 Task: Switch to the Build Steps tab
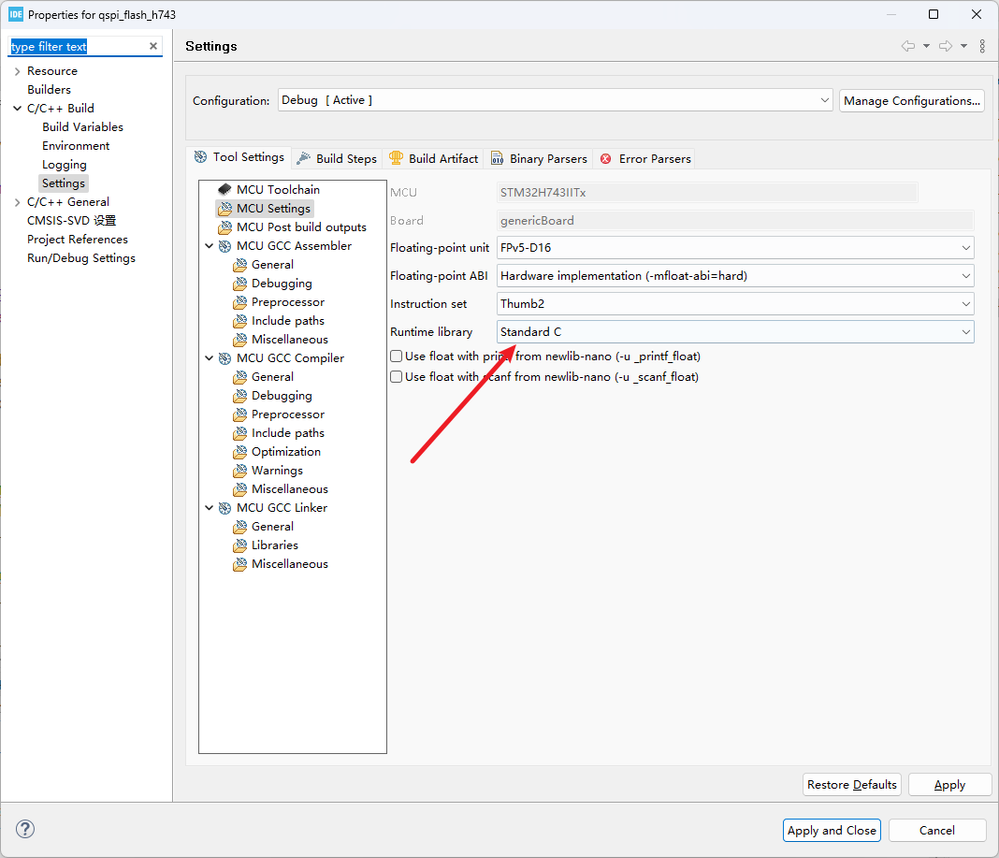[x=337, y=158]
